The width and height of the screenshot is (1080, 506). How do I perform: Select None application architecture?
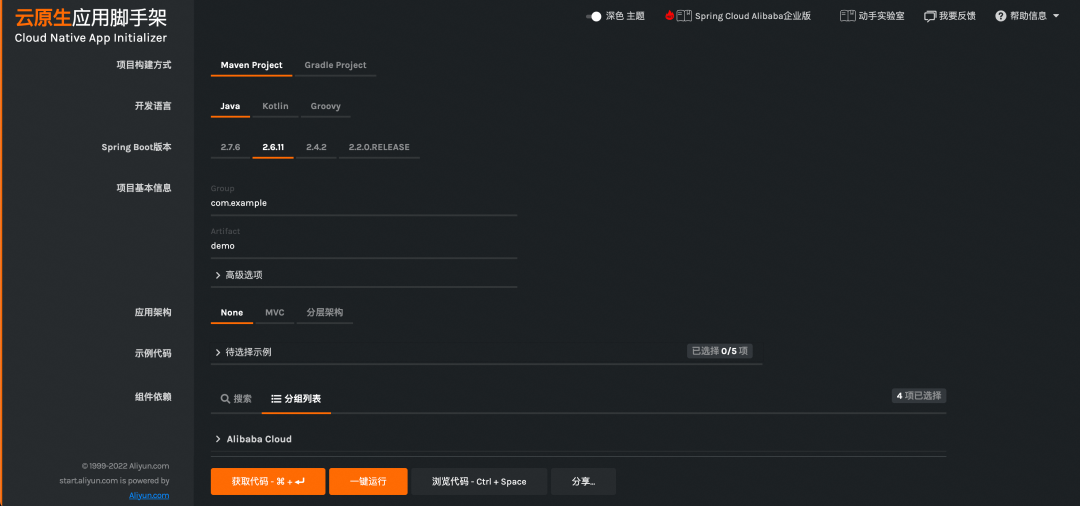pyautogui.click(x=231, y=313)
